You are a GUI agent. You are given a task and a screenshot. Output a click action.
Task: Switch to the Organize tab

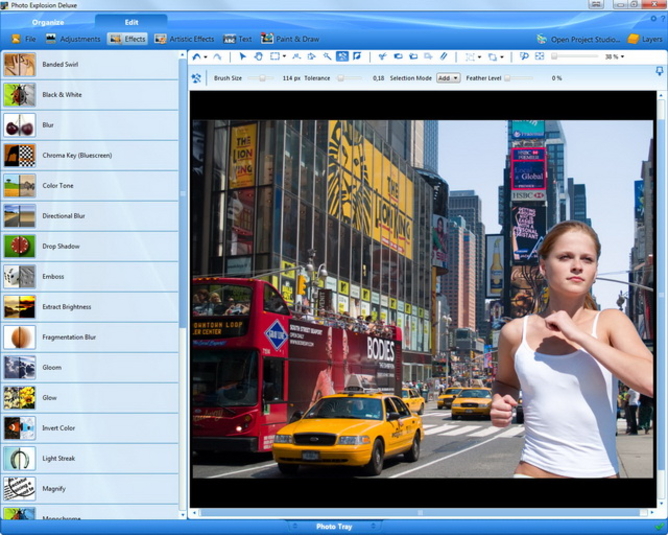tap(47, 22)
